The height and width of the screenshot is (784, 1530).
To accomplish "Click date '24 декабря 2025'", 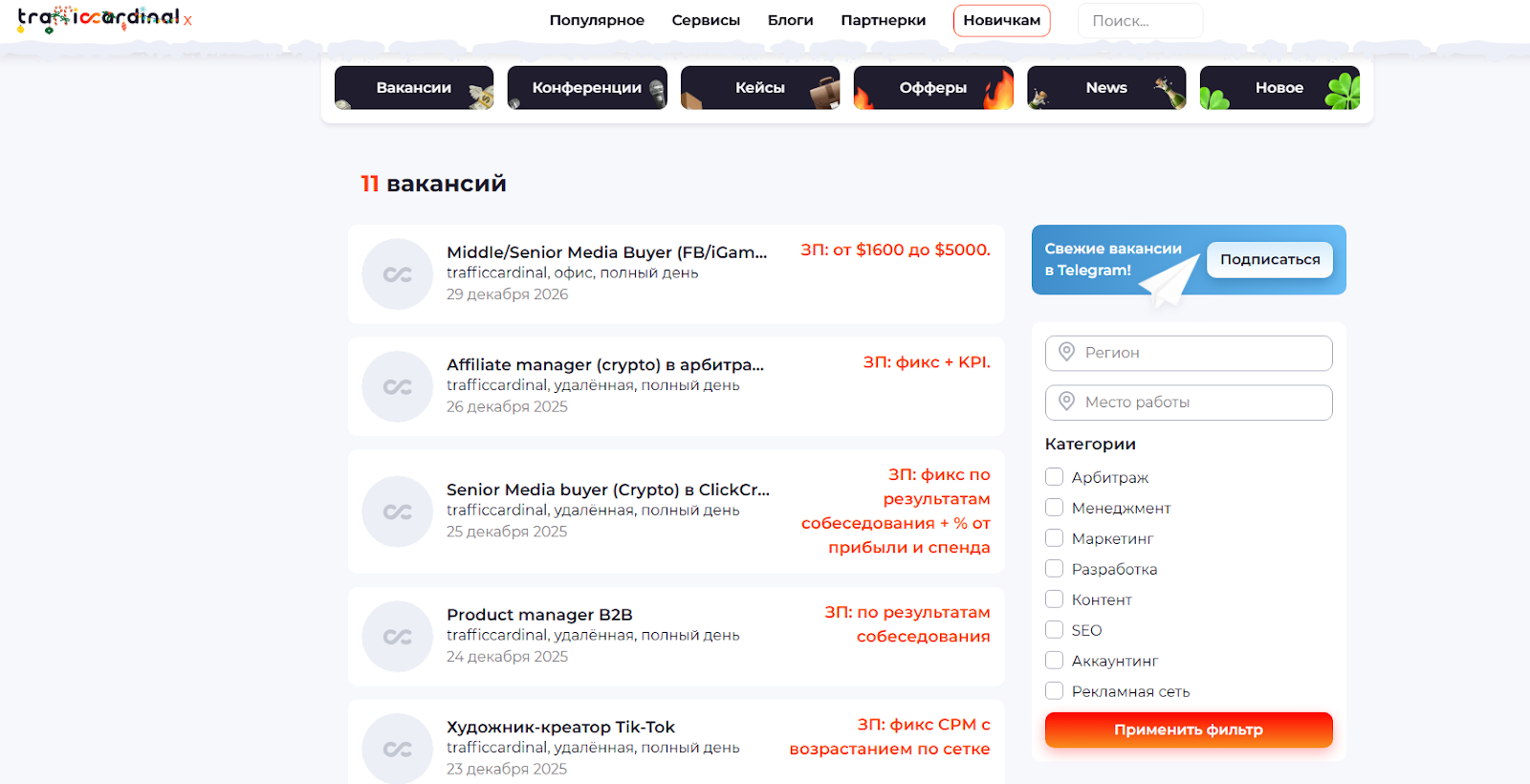I will tap(507, 657).
